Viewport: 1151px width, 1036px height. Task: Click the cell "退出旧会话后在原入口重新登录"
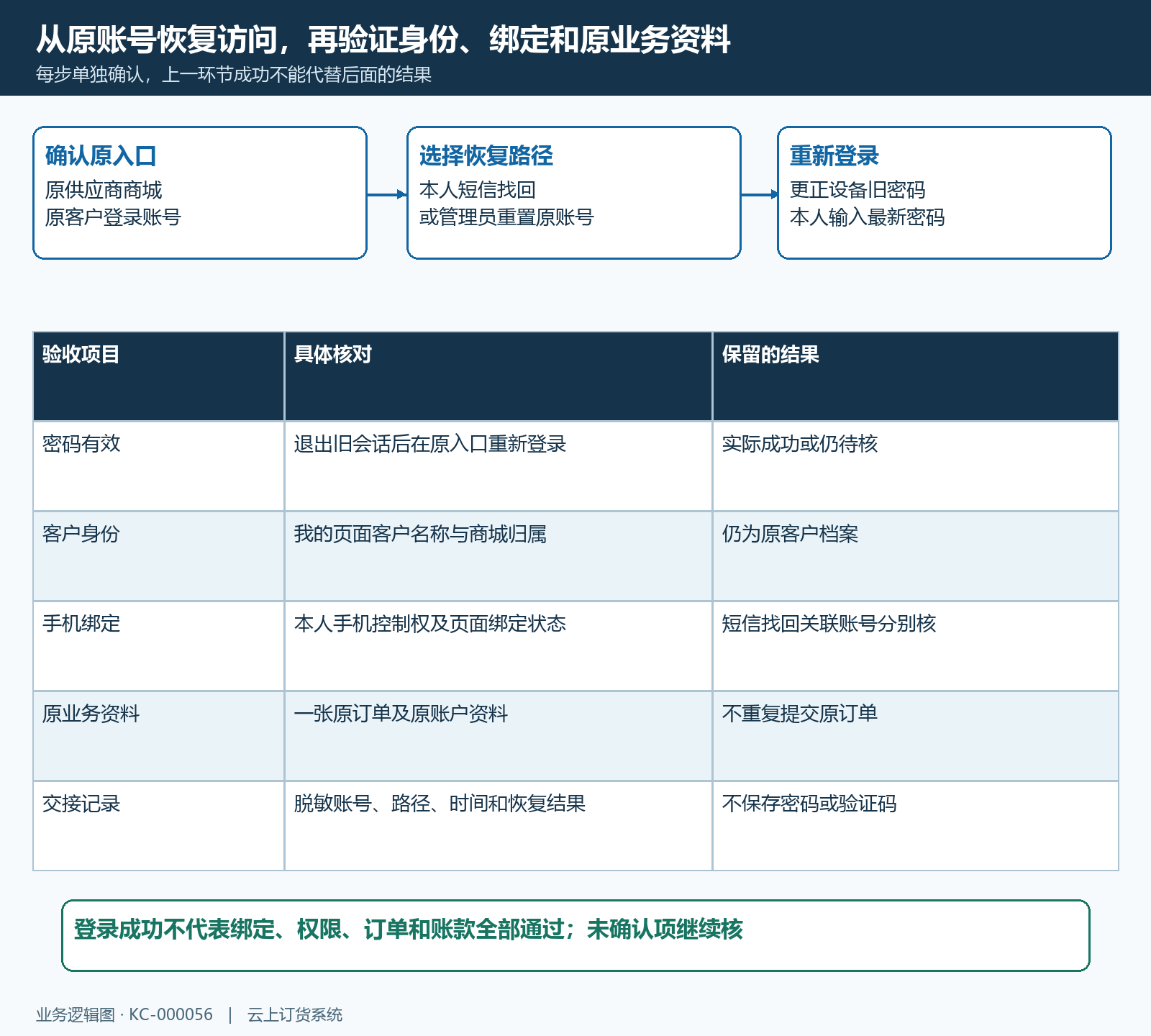point(499,466)
